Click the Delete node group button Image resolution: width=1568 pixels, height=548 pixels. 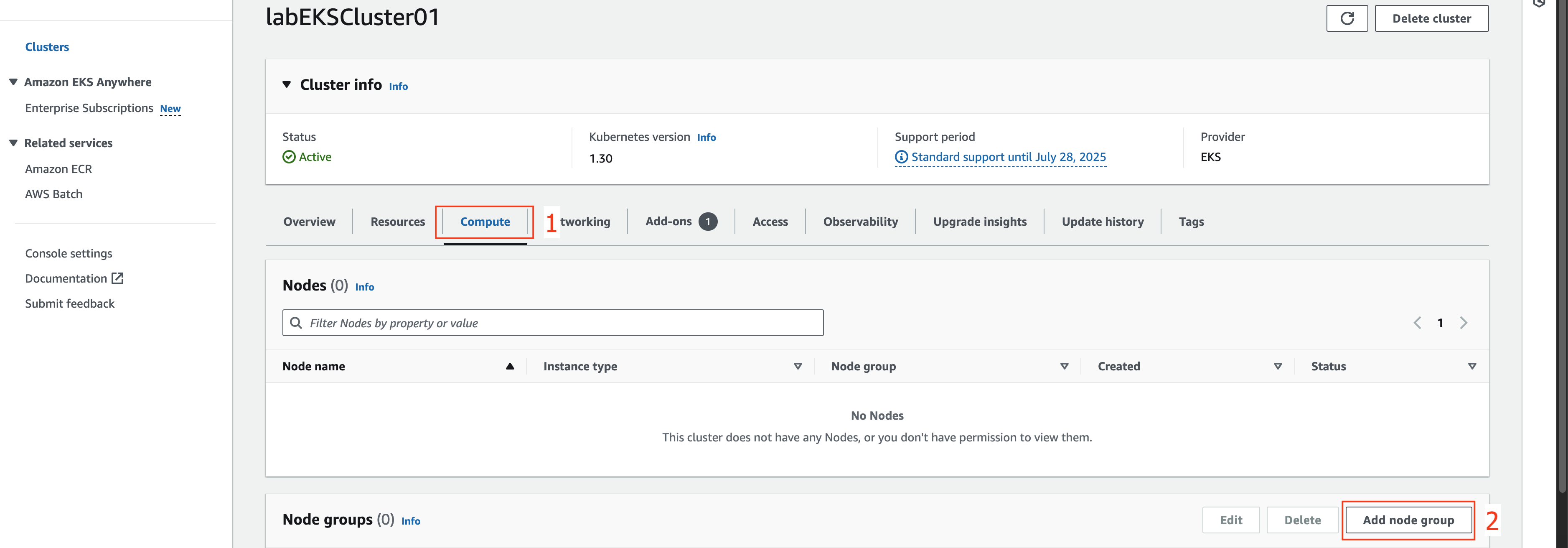[x=1302, y=520]
